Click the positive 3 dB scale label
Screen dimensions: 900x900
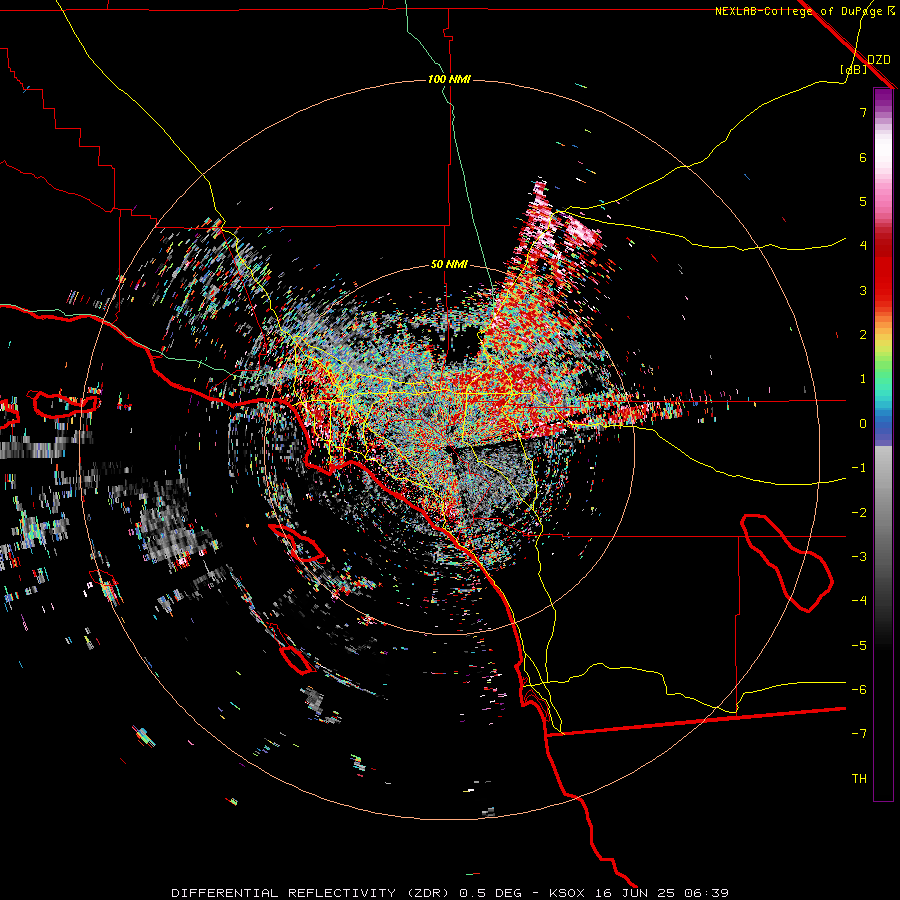[x=863, y=290]
